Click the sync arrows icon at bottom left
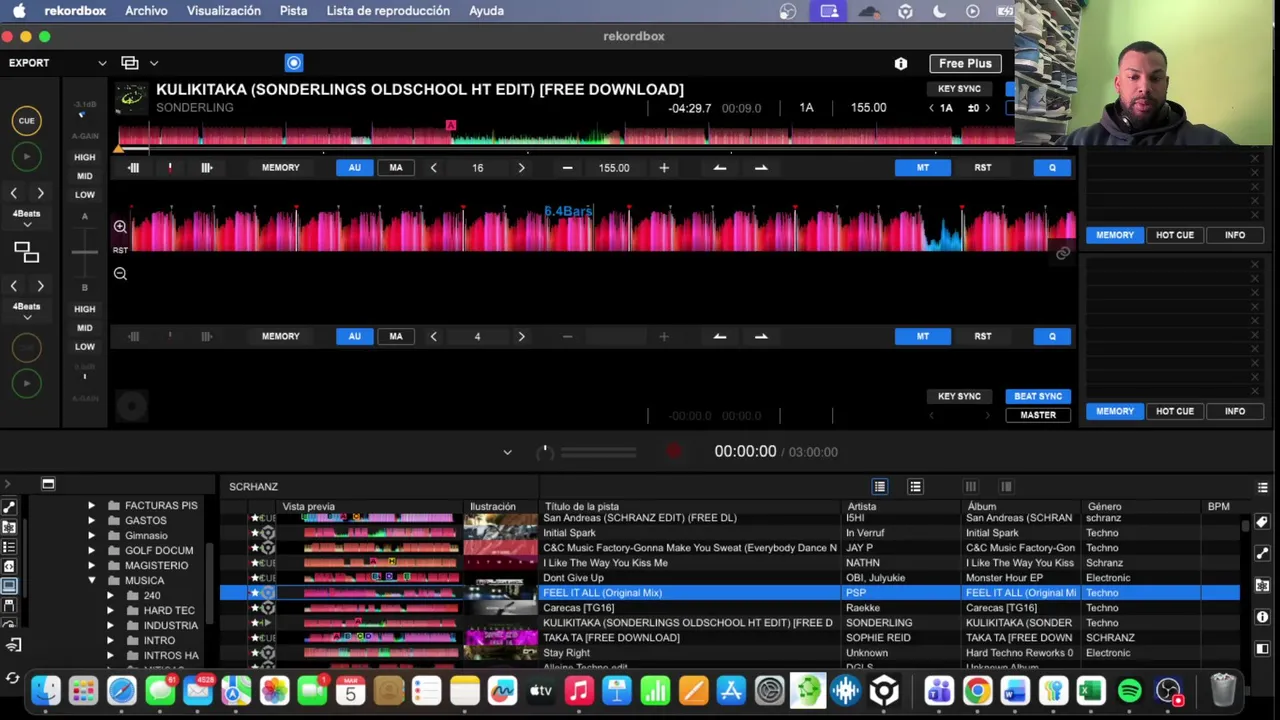 pos(12,678)
